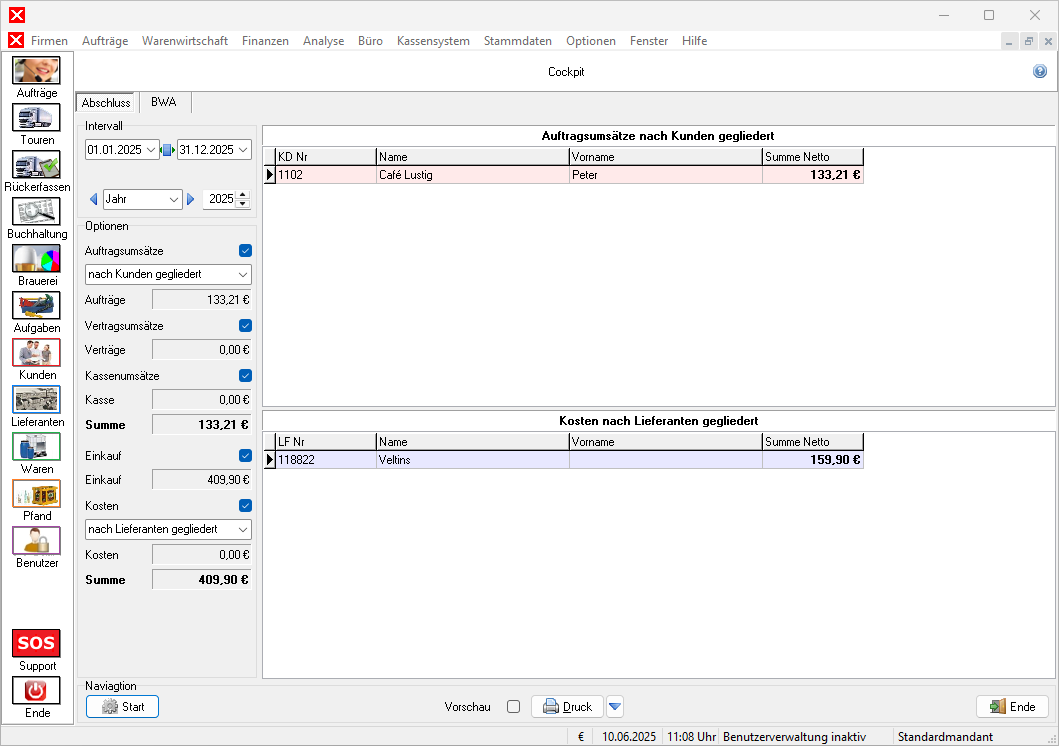This screenshot has height=746, width=1059.
Task: Click the blue help icon in Cockpit header
Action: pos(1040,72)
